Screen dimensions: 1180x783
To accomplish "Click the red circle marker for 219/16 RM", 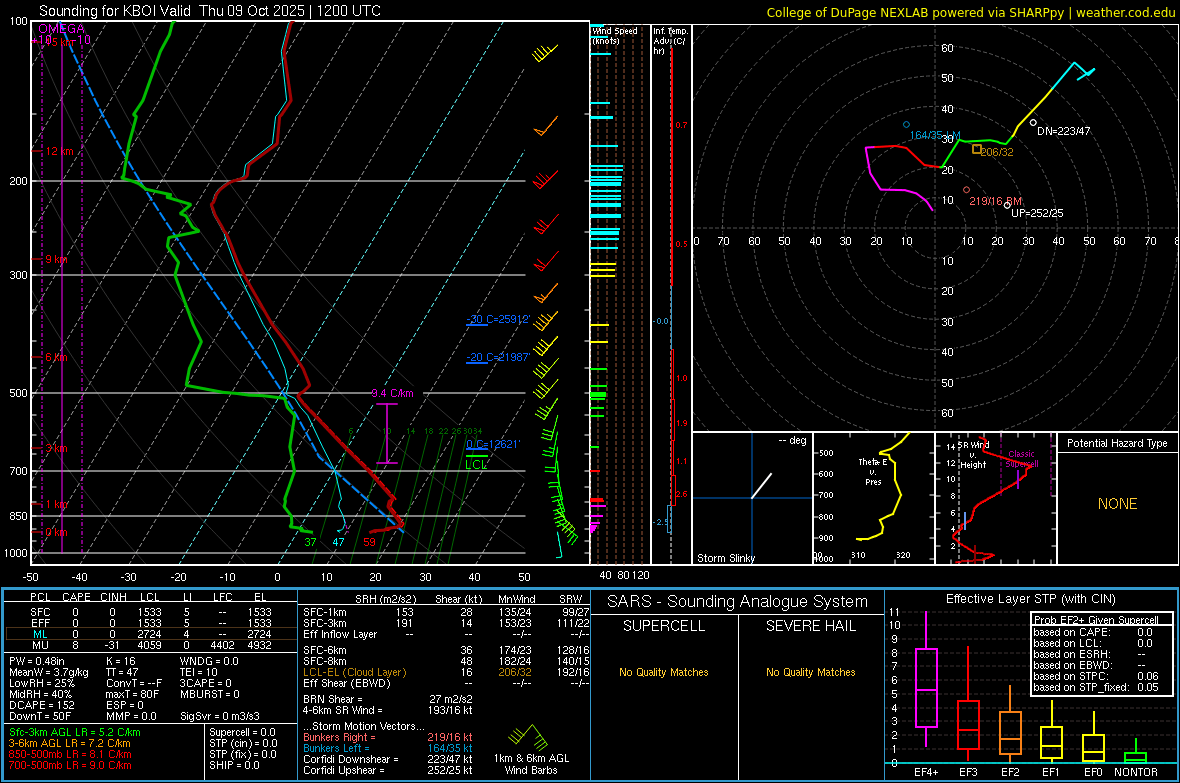I will [x=966, y=190].
